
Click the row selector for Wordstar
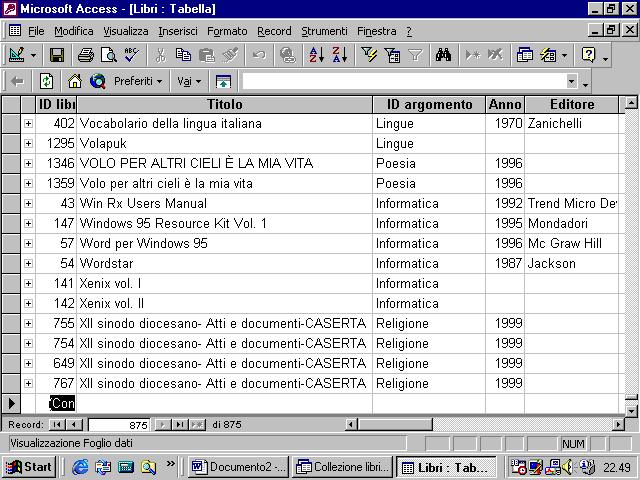(11, 263)
